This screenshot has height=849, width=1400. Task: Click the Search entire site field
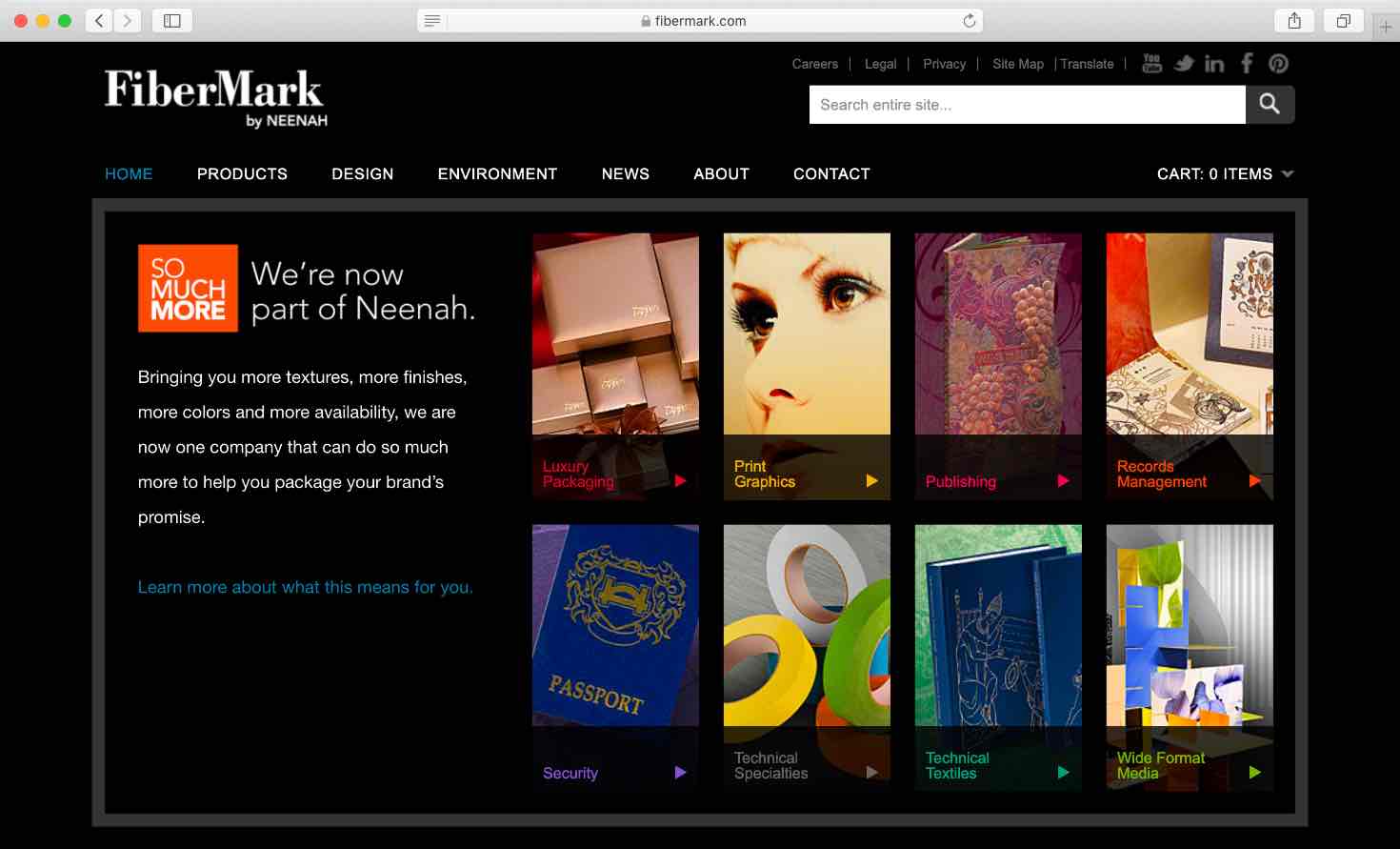[x=1028, y=105]
